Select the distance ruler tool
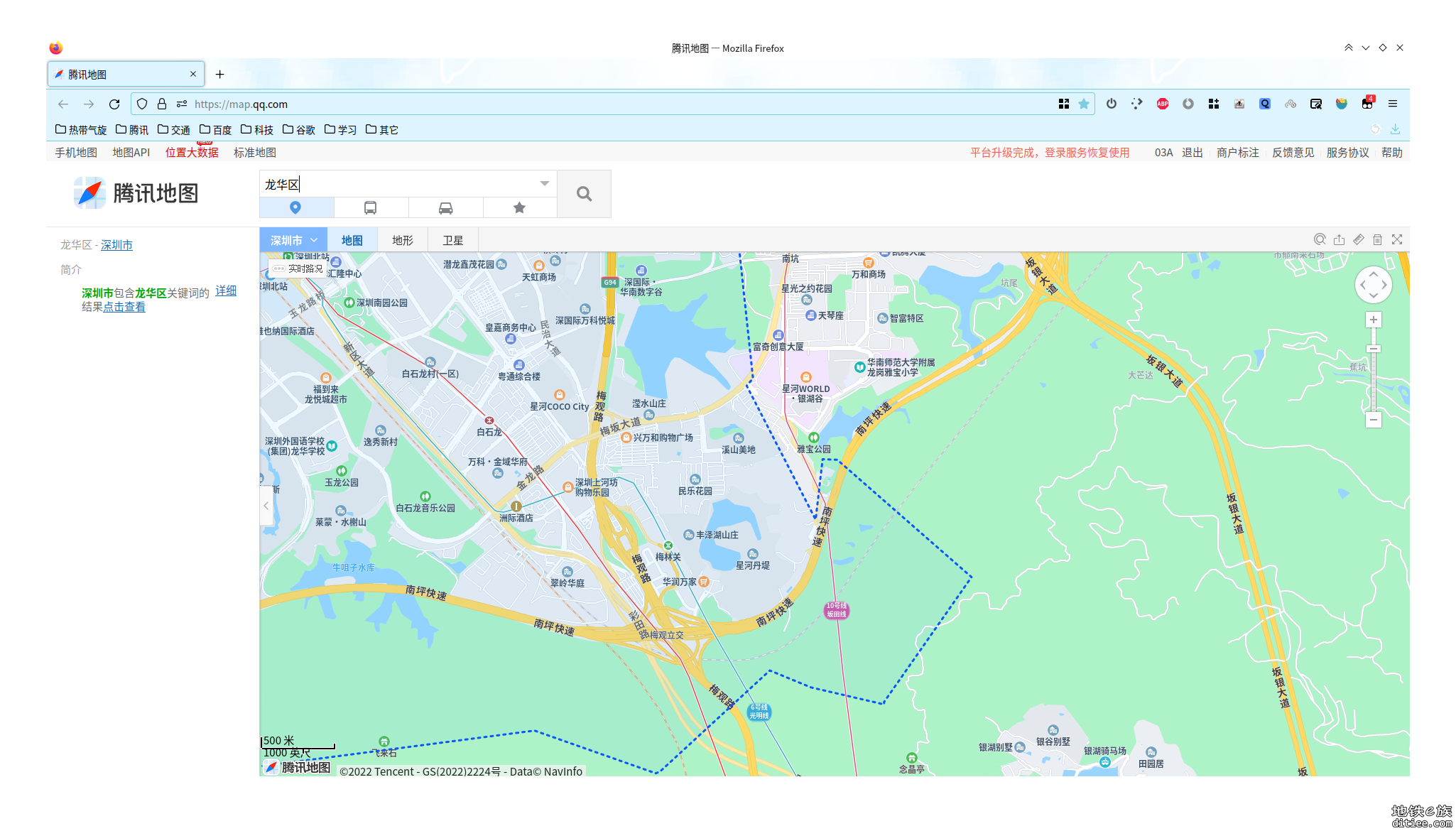Viewport: 1456px width, 831px height. (x=1358, y=239)
